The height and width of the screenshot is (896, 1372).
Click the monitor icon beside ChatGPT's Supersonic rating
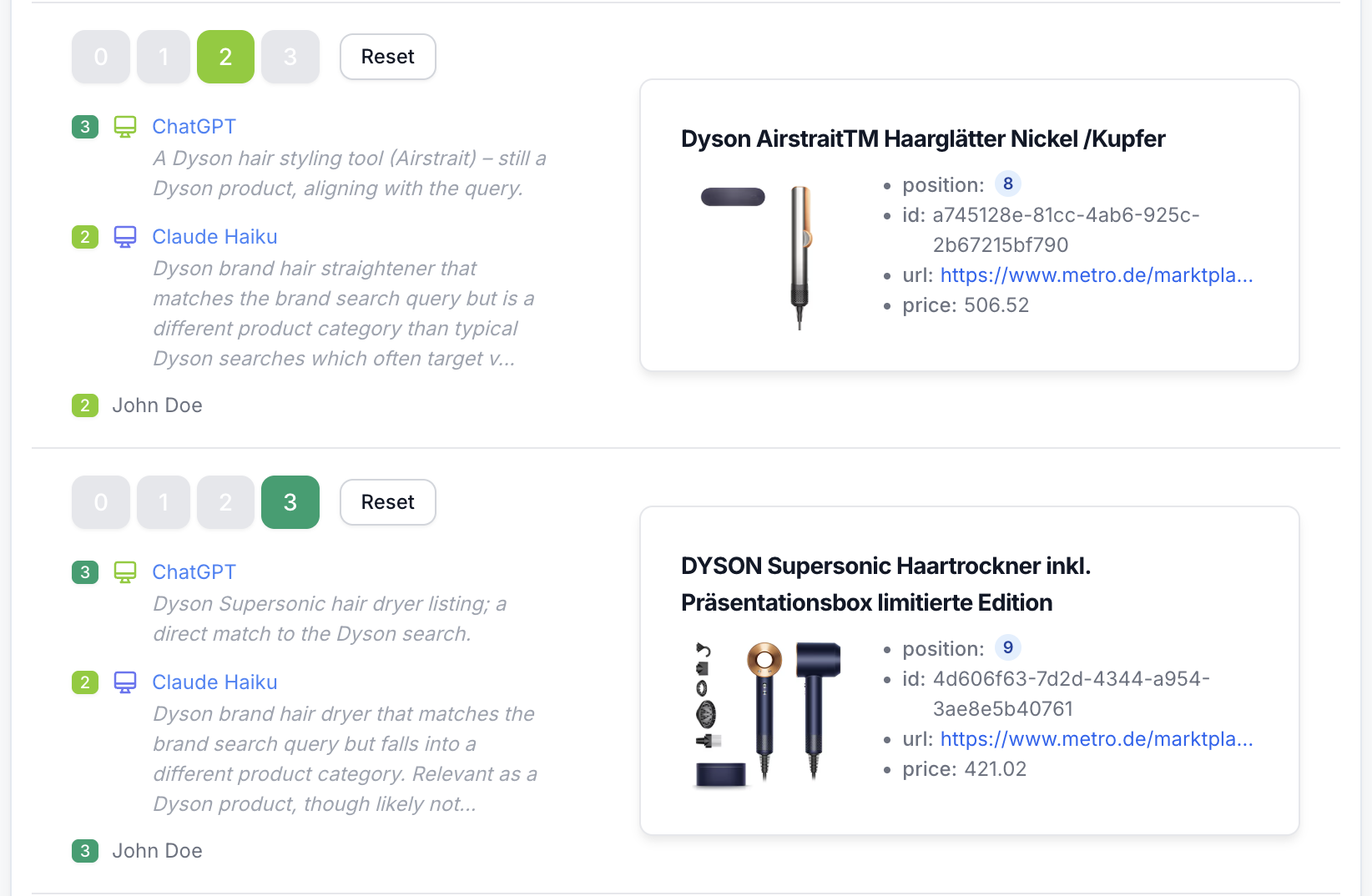click(x=125, y=571)
